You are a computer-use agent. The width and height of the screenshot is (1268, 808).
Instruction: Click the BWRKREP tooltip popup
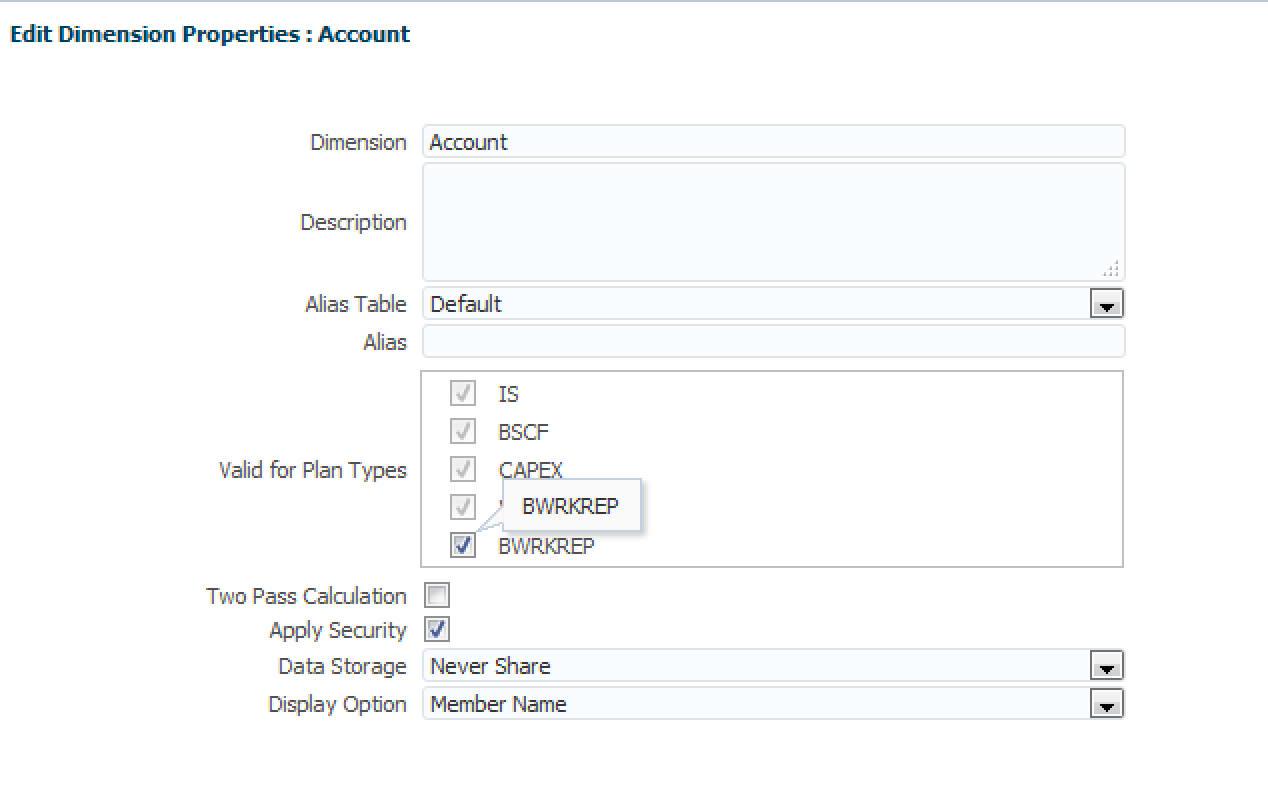point(571,506)
